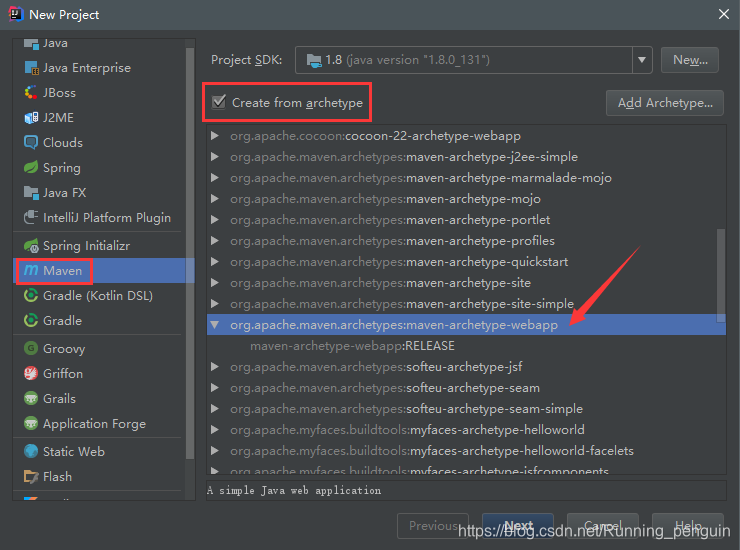Choose the Clouds icon
This screenshot has height=550, width=740.
(31, 143)
